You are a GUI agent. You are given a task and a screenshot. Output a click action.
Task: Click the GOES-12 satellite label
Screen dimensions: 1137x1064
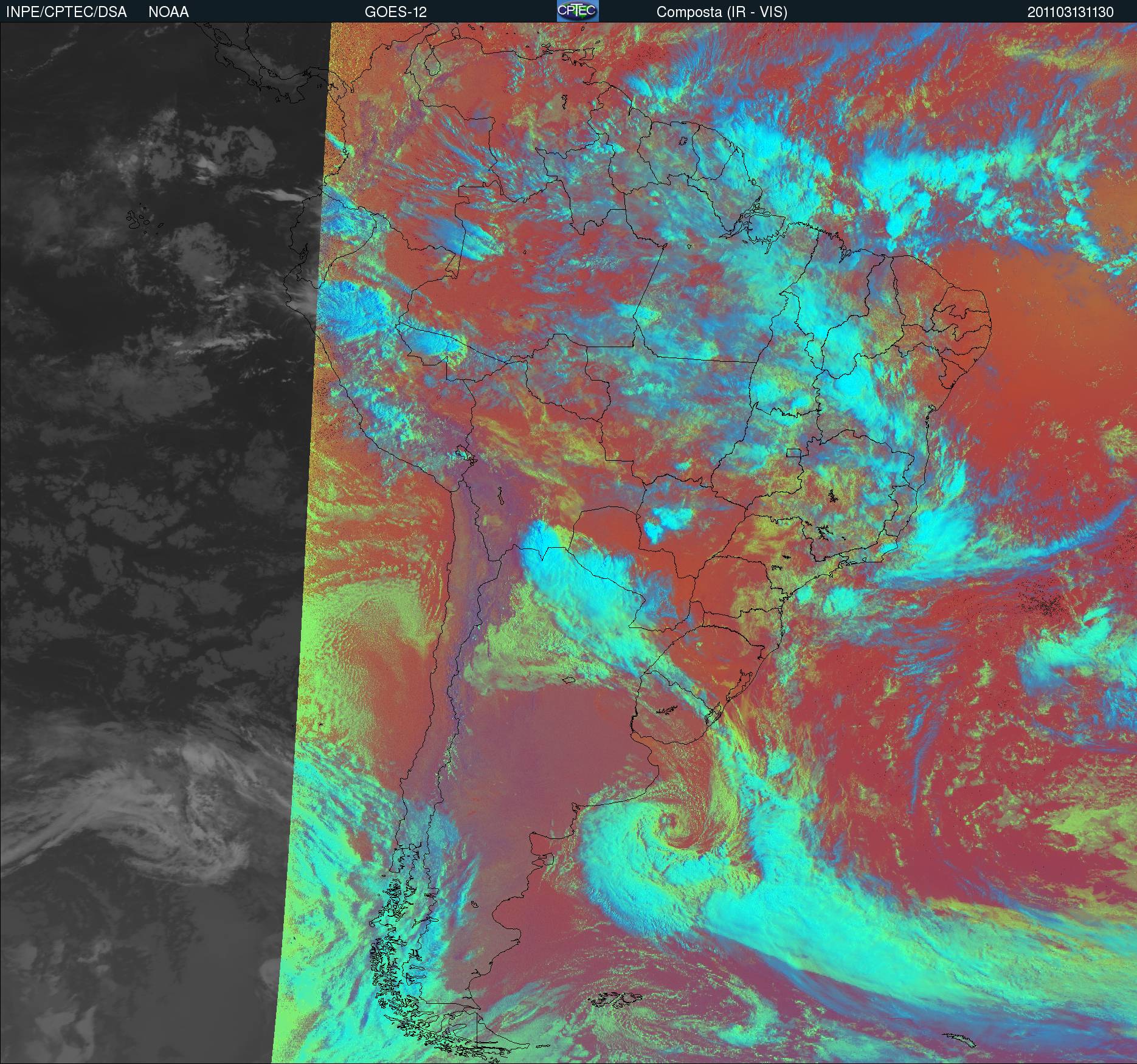click(395, 12)
